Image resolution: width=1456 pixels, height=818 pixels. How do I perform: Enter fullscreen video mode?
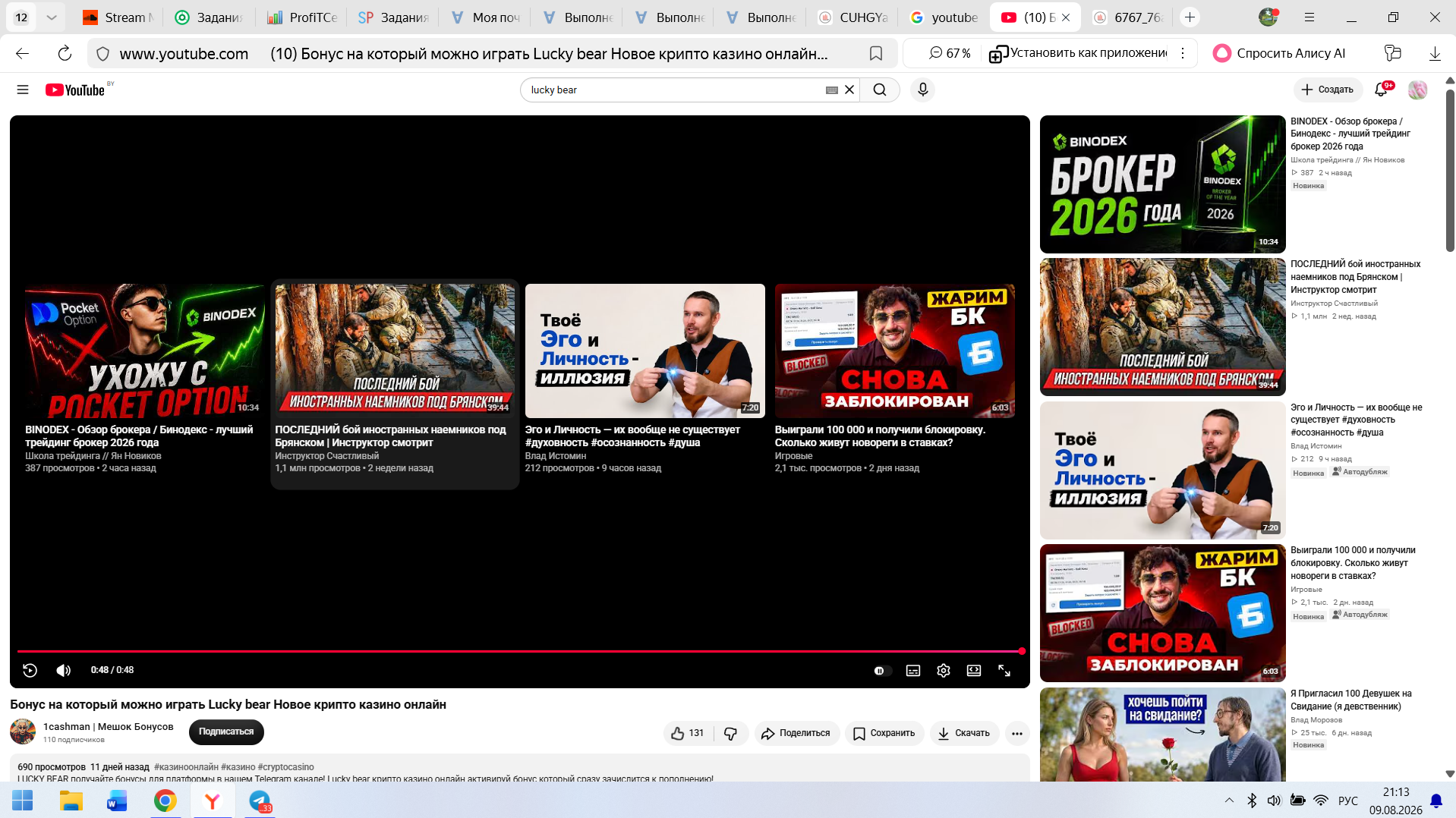(1004, 671)
